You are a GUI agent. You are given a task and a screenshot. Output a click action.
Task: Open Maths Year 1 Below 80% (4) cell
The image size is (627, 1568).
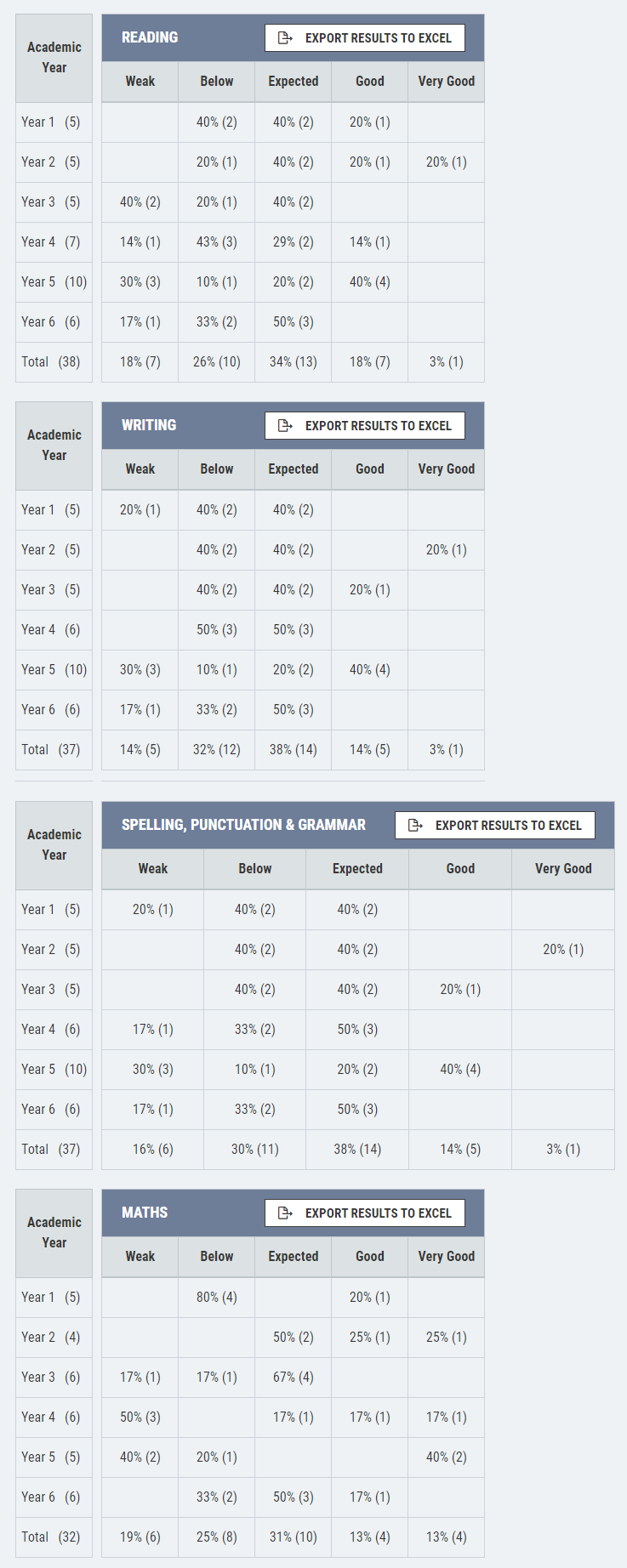(x=217, y=1298)
